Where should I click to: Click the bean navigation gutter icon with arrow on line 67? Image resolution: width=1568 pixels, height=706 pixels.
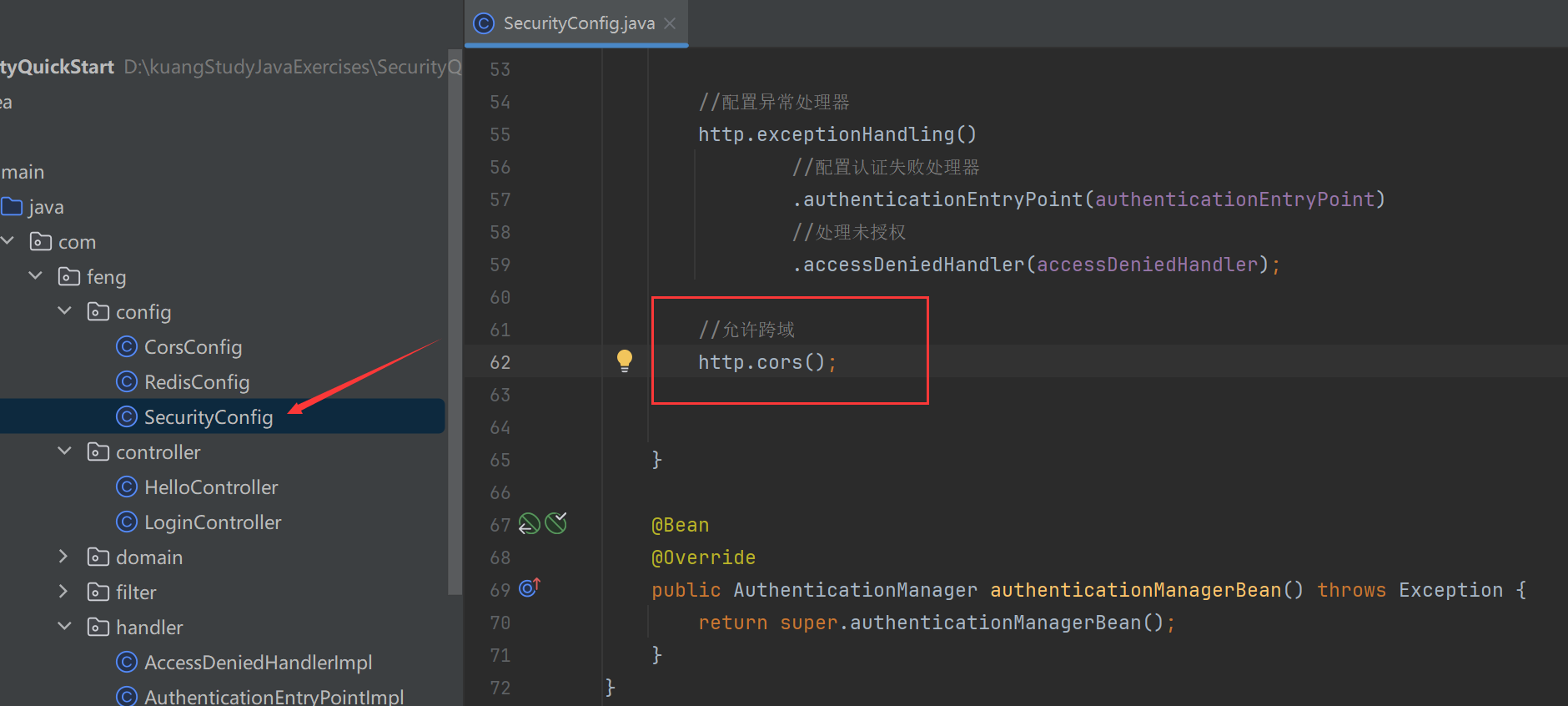click(529, 524)
